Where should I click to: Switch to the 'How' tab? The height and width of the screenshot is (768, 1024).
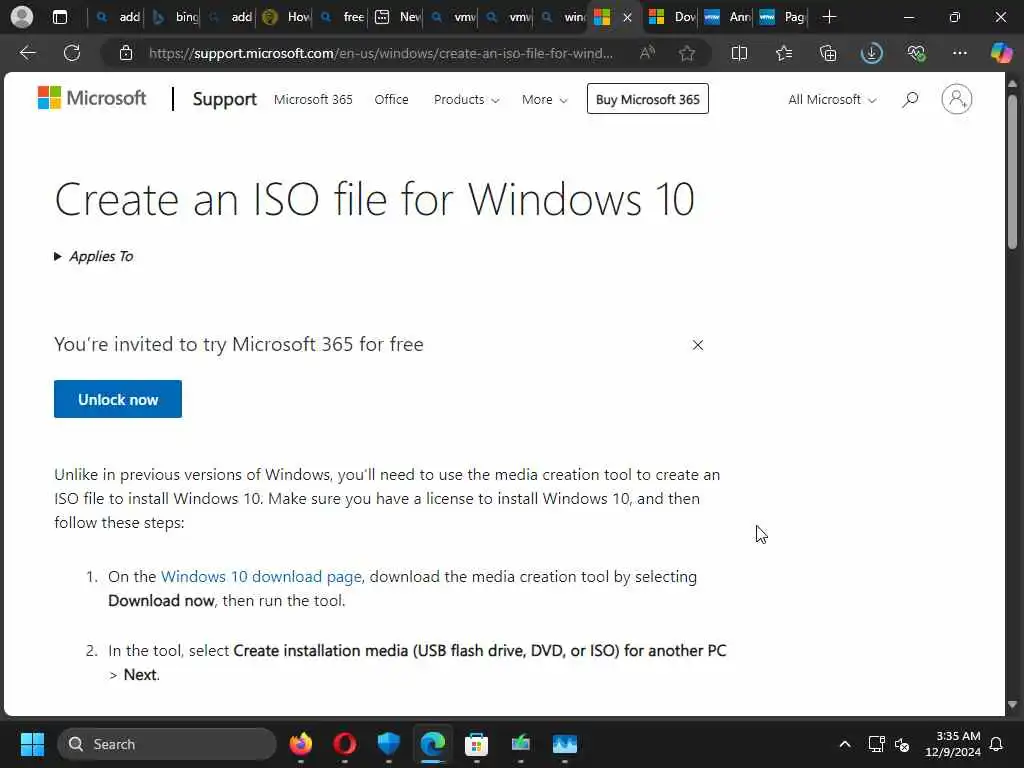click(287, 17)
